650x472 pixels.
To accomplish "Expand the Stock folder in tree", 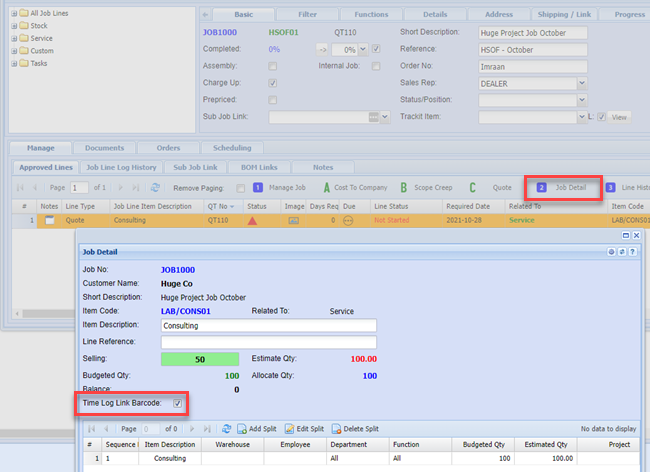I will click(13, 24).
